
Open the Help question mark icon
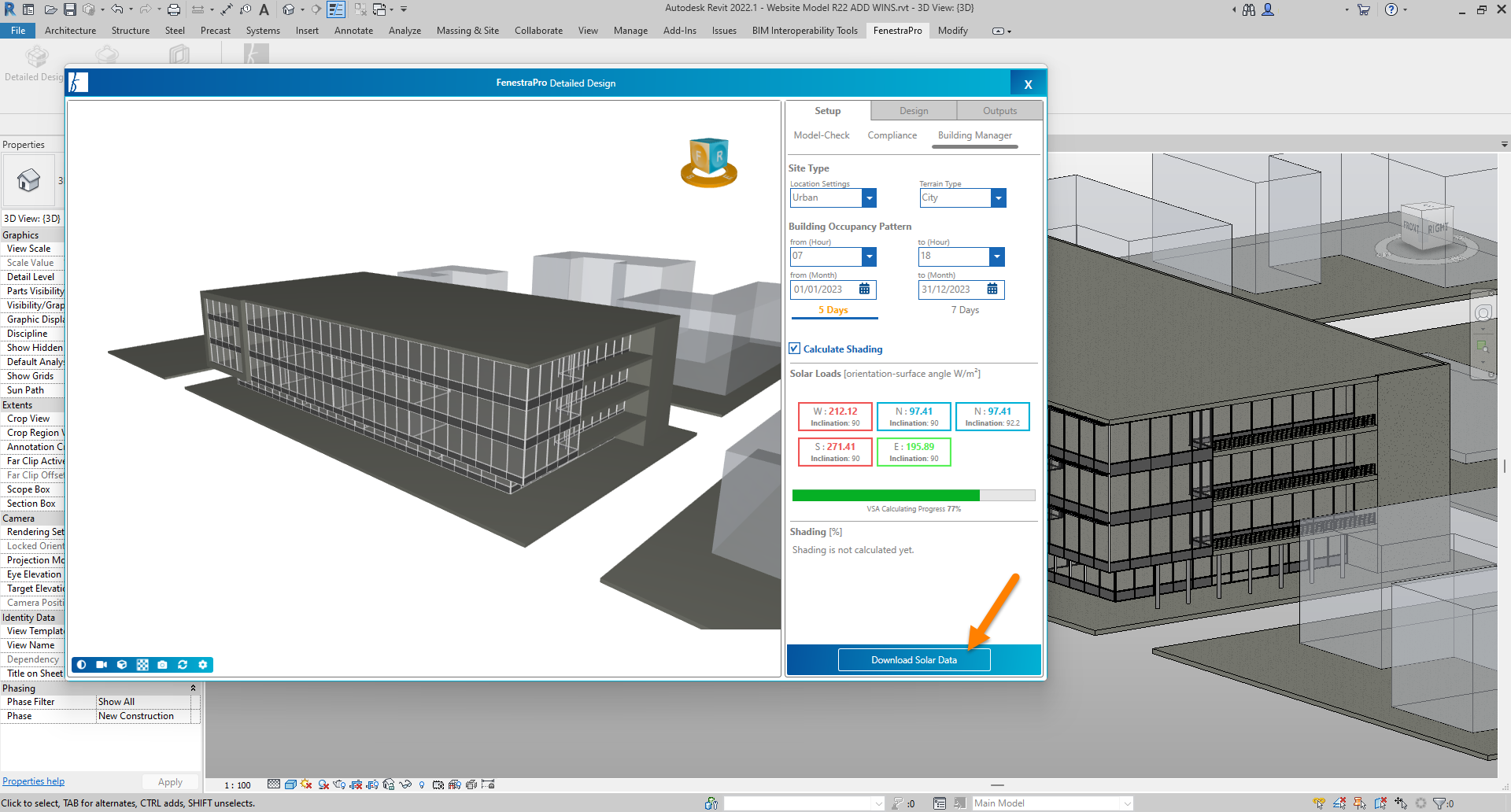coord(1391,9)
